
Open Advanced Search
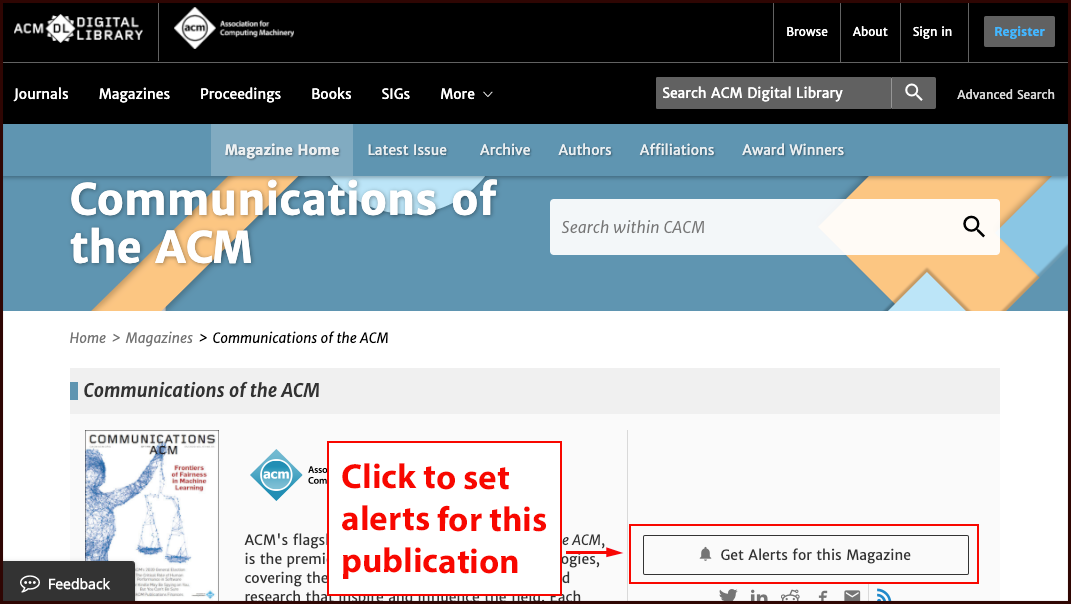tap(1005, 94)
